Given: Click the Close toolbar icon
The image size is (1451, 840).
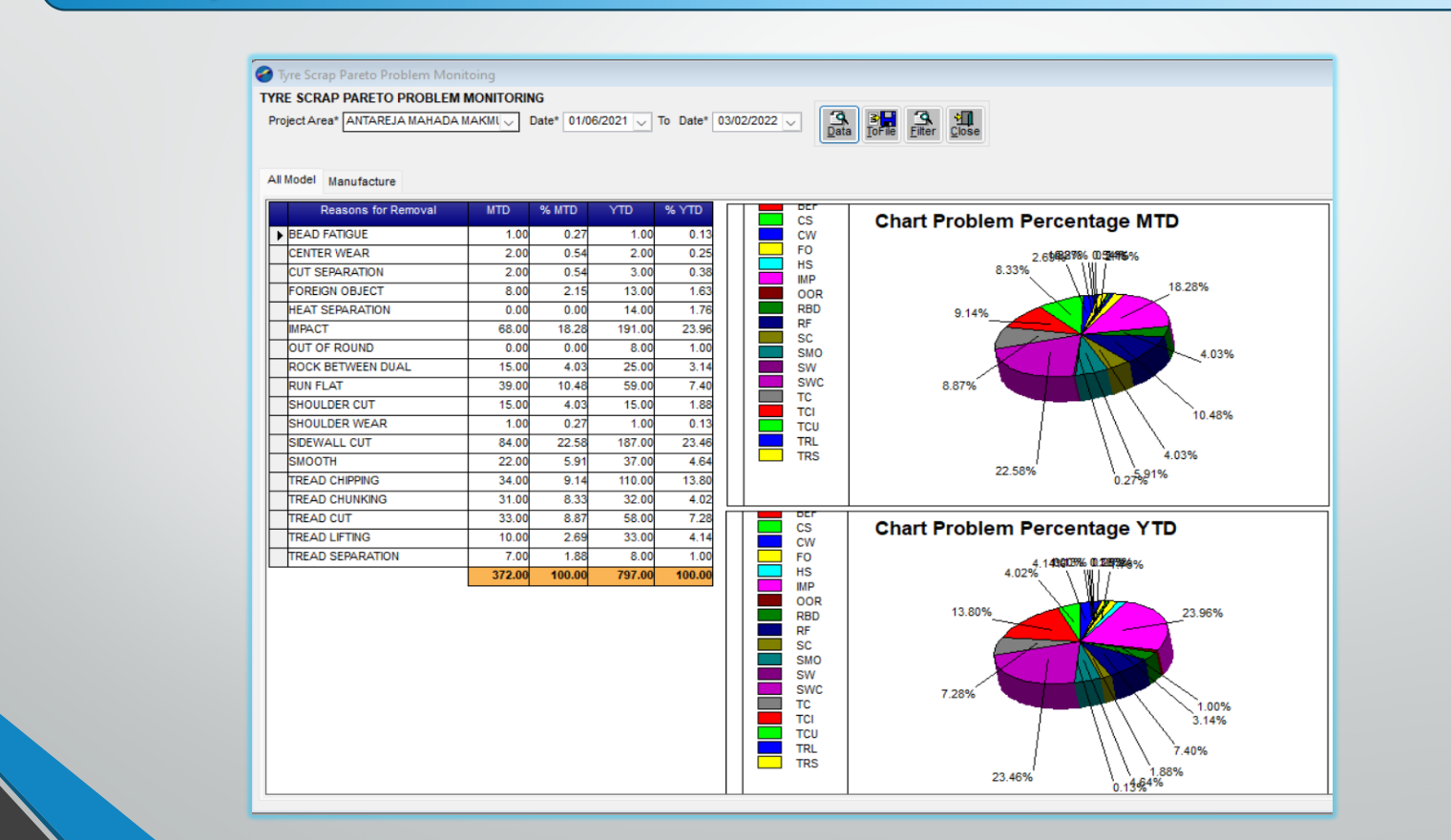Looking at the screenshot, I should 965,124.
